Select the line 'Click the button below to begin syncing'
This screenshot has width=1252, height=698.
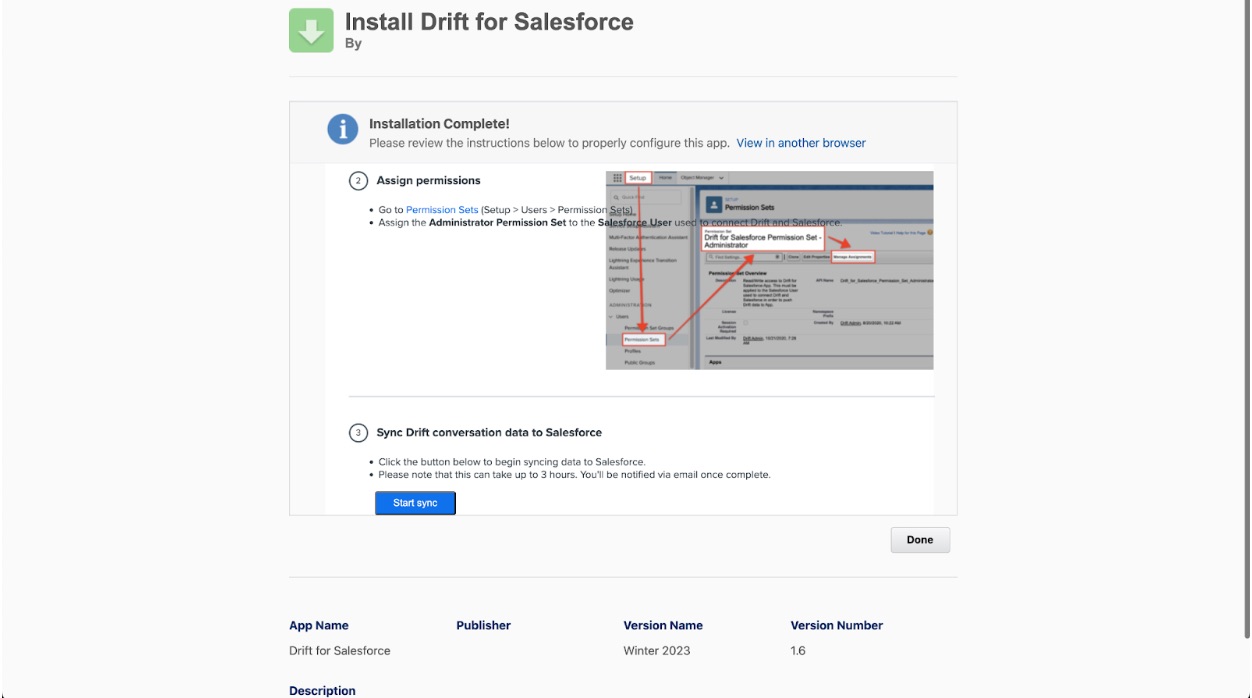pyautogui.click(x=512, y=462)
